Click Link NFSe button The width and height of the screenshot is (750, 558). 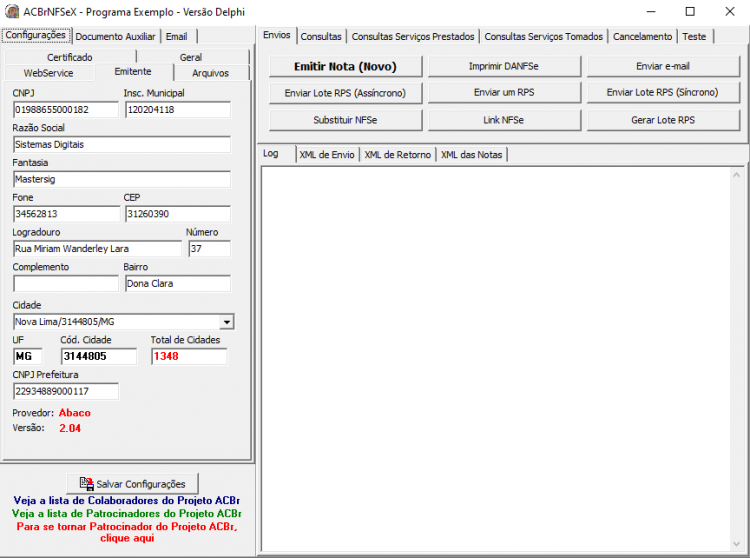pos(504,120)
